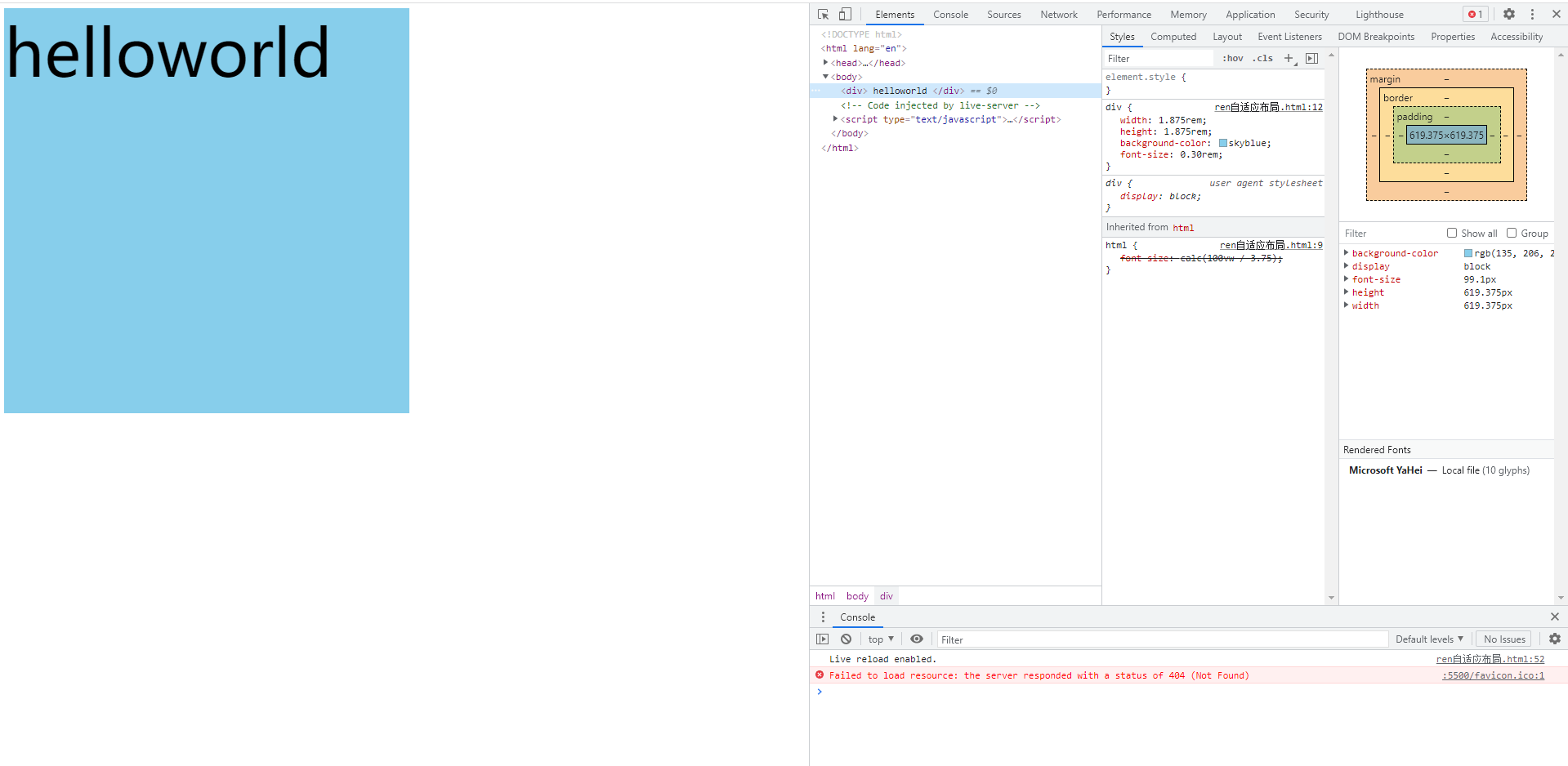This screenshot has width=1568, height=766.
Task: Close the console drawer
Action: (1555, 617)
